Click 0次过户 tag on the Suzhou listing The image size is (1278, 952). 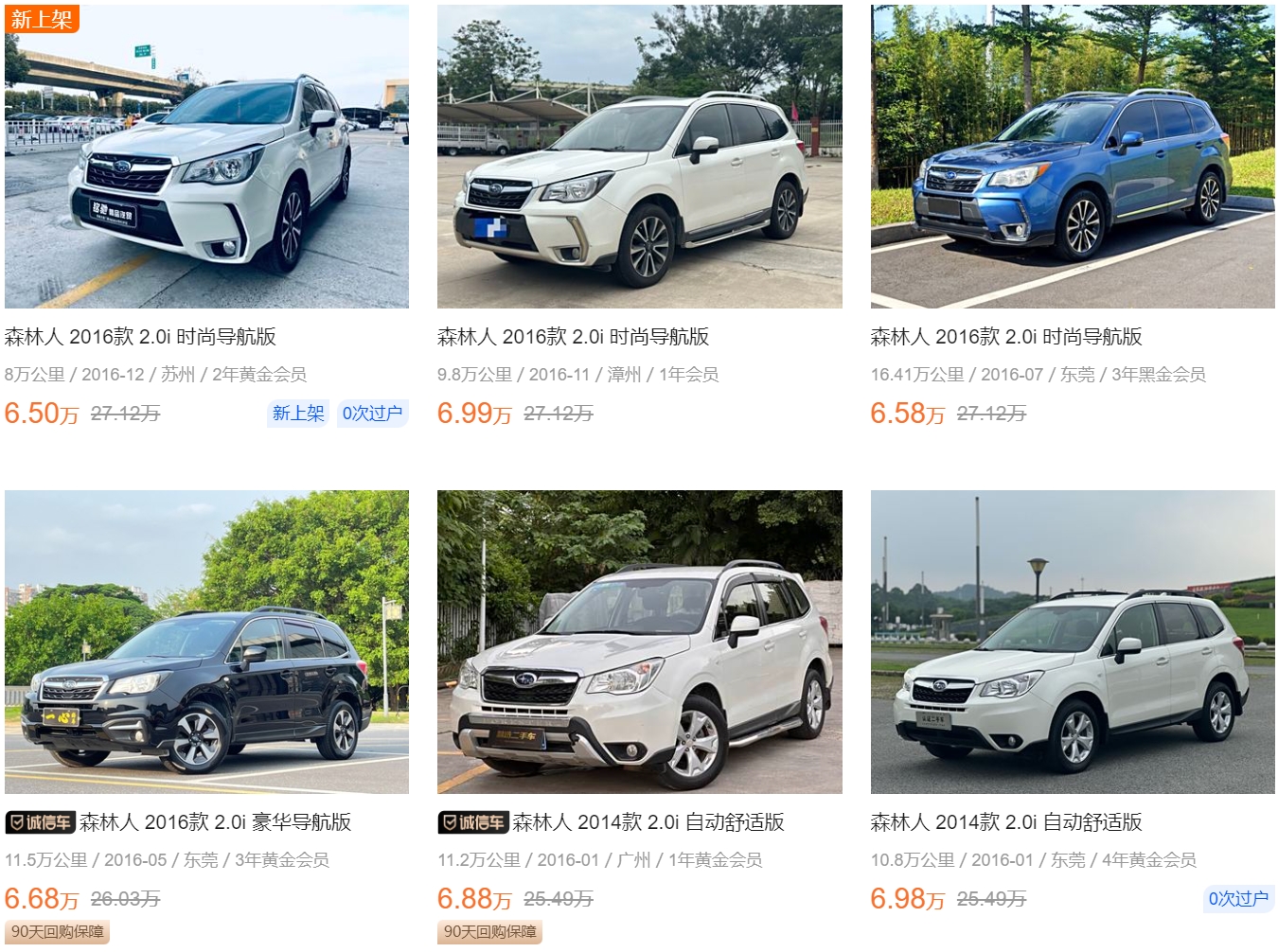tap(372, 414)
